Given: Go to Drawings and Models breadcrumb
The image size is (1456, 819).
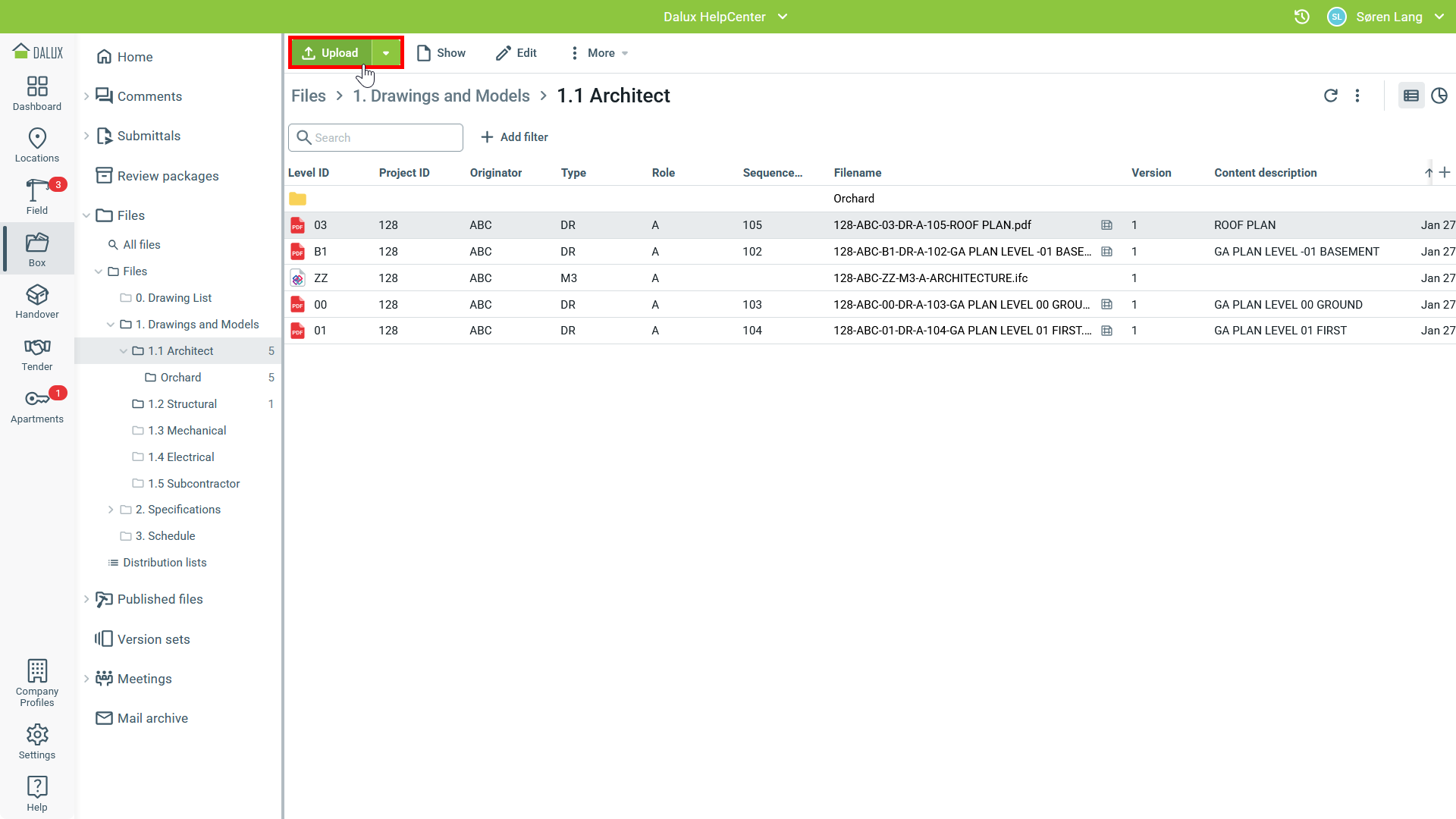Looking at the screenshot, I should 441,96.
